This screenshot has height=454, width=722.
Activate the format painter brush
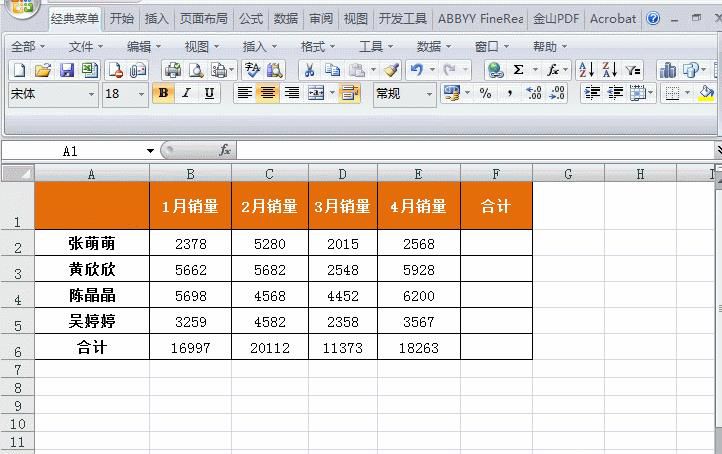pyautogui.click(x=392, y=70)
